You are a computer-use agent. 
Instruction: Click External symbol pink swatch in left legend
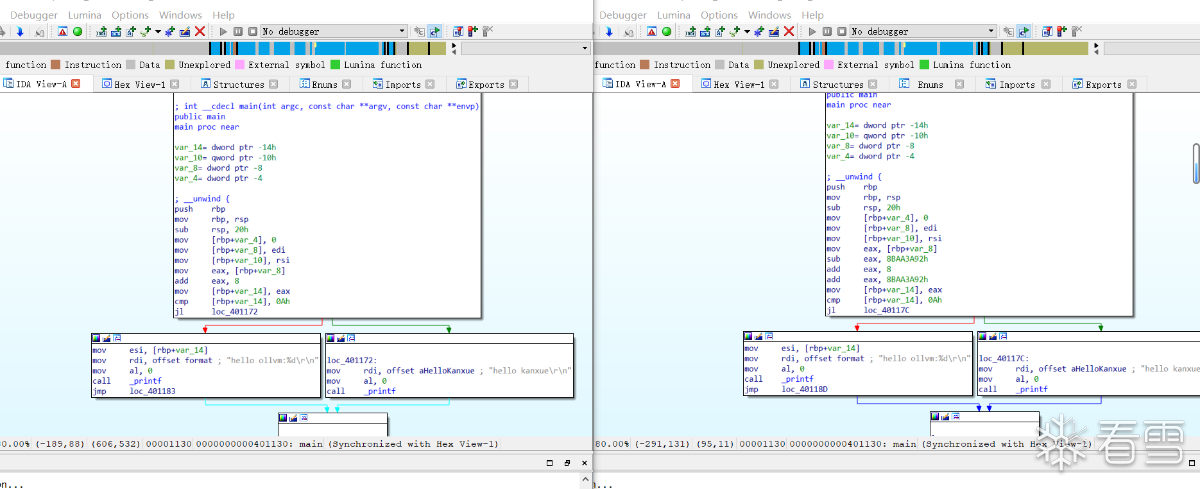[x=240, y=65]
